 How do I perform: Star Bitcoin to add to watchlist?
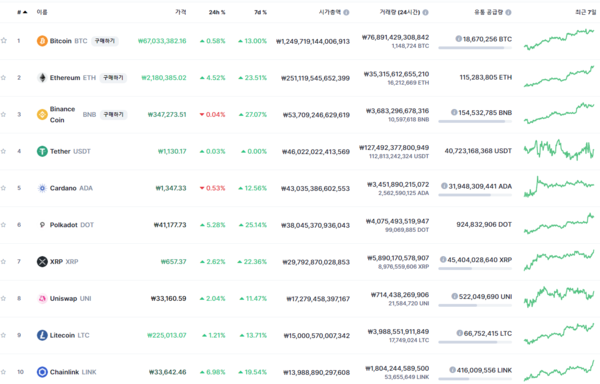pos(4,41)
